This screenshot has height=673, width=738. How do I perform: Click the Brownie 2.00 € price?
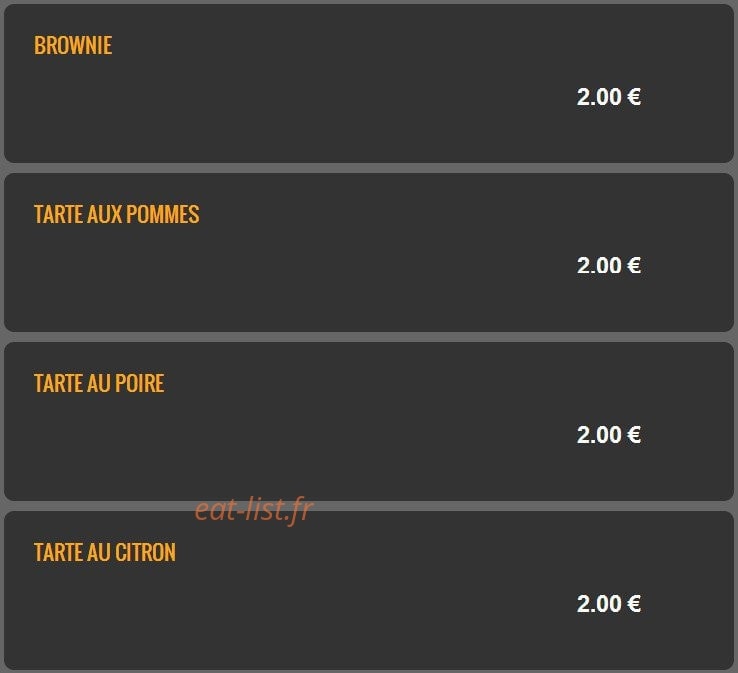pos(609,97)
